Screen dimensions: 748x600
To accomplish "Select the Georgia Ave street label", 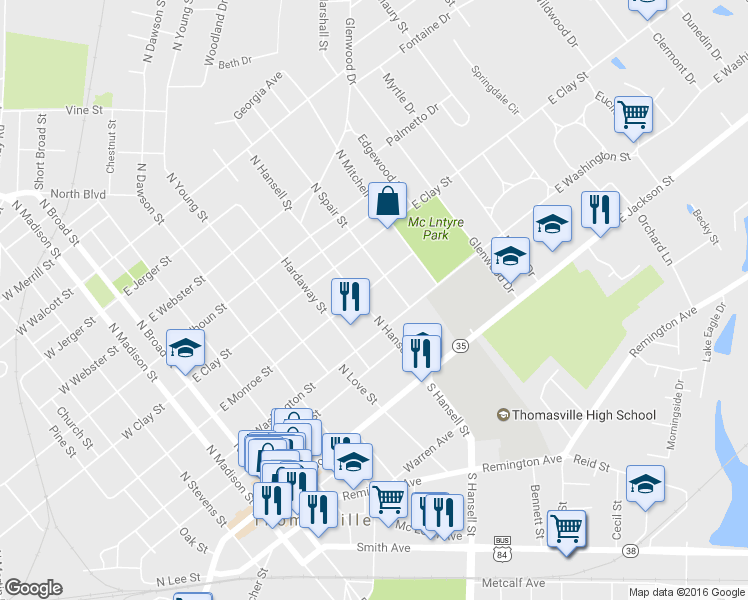I will click(258, 95).
